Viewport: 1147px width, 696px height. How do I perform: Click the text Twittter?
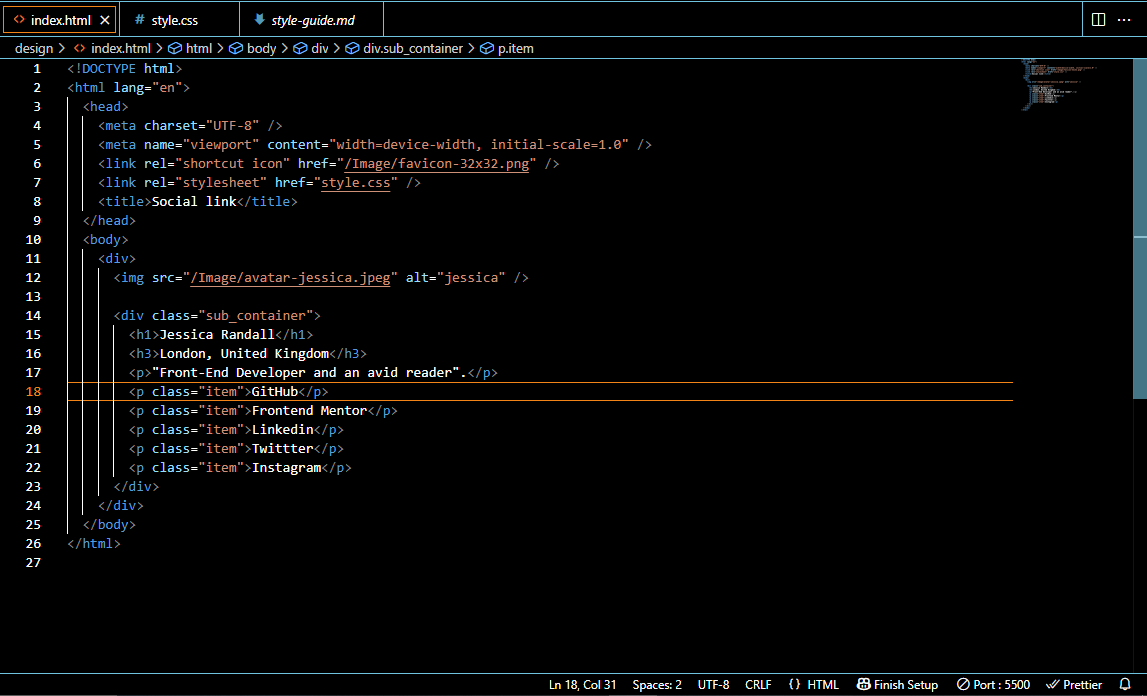click(282, 449)
